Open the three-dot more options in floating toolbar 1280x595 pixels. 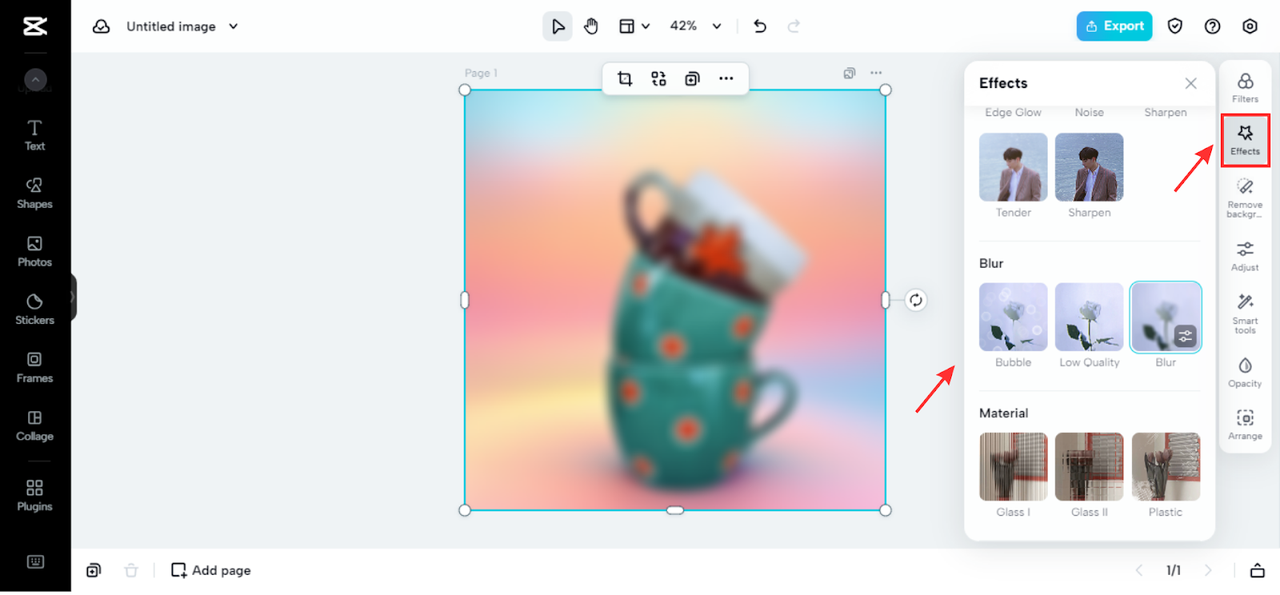726,79
